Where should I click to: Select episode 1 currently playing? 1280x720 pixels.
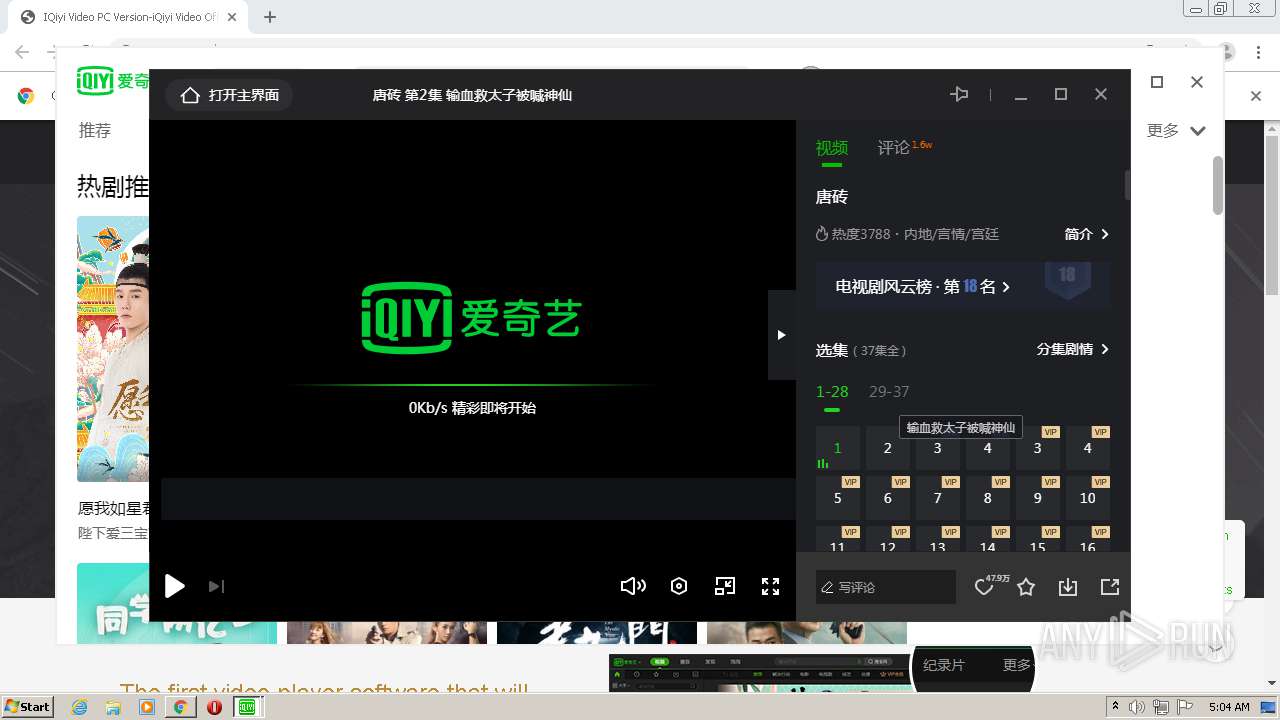(838, 448)
